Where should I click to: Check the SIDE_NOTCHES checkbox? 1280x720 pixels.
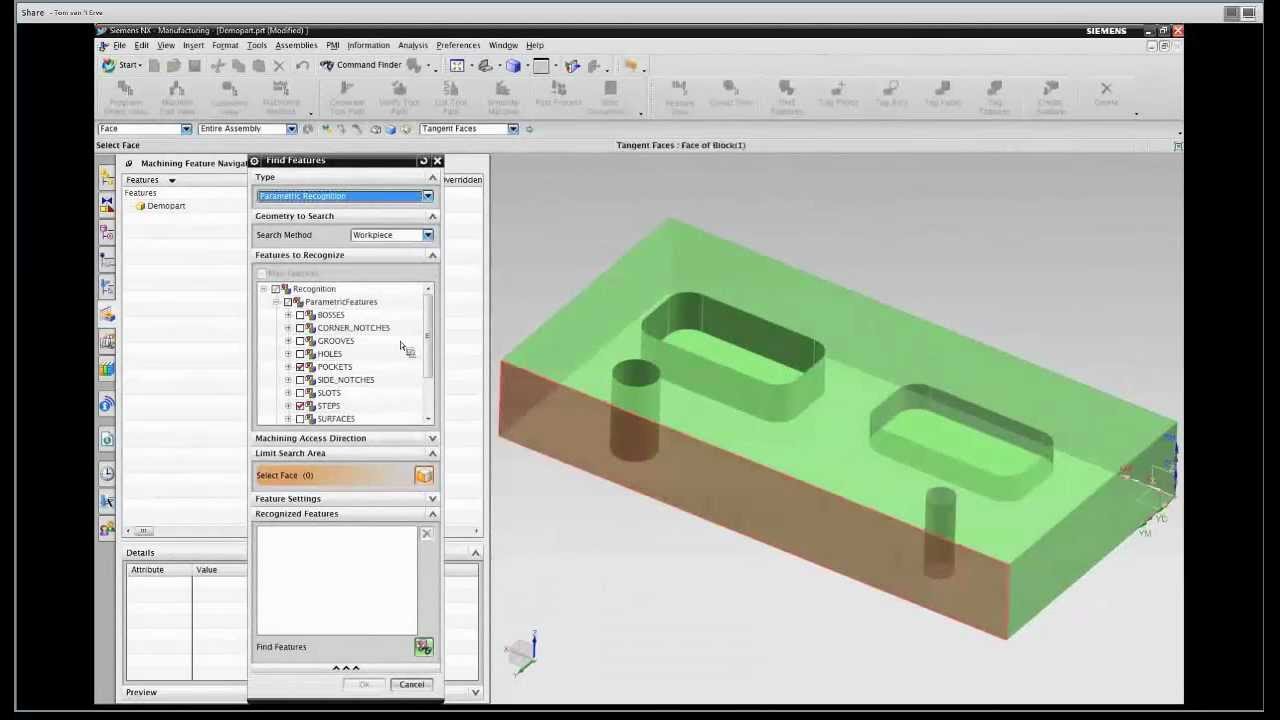[x=300, y=380]
